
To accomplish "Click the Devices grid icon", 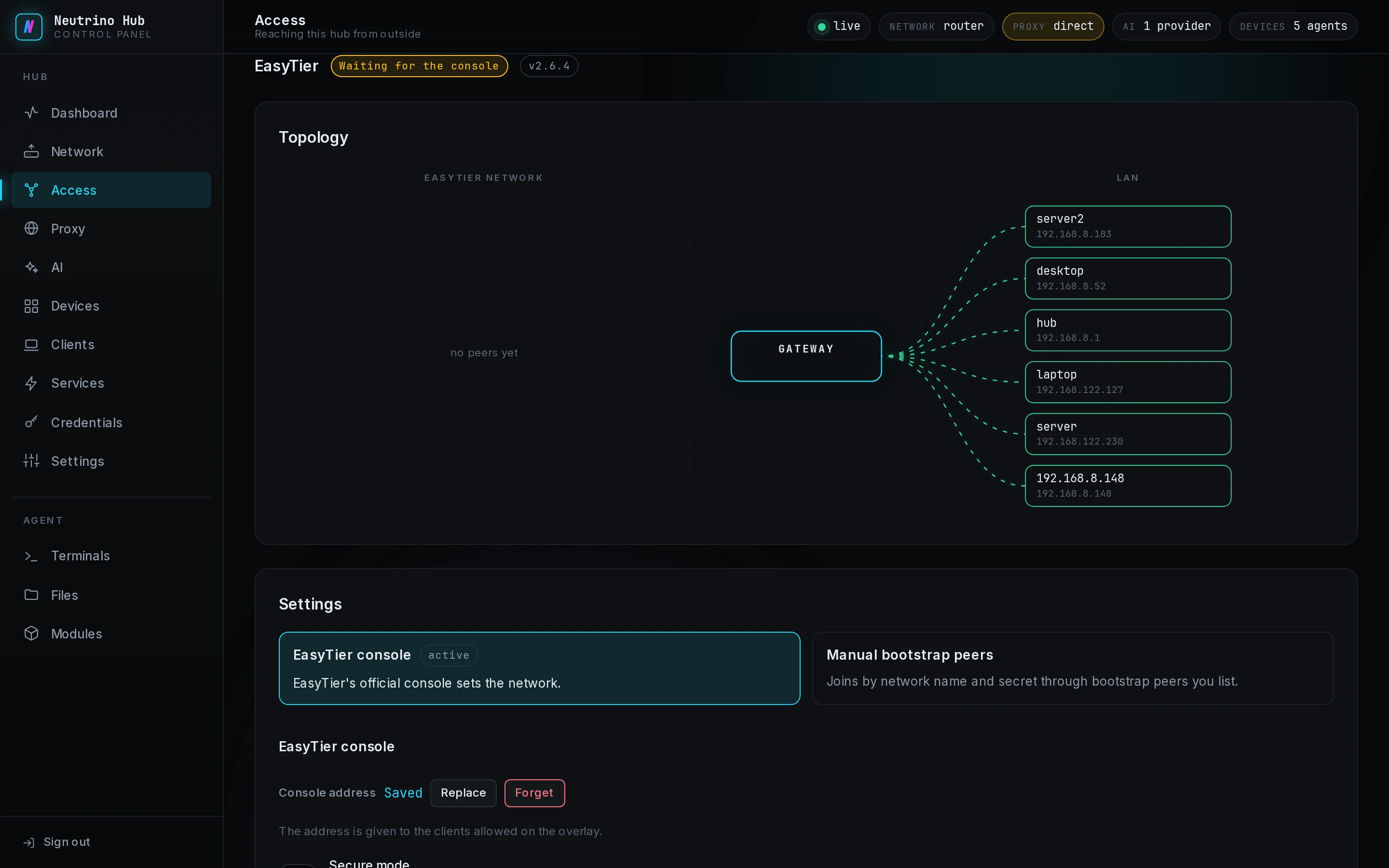I will [x=31, y=306].
